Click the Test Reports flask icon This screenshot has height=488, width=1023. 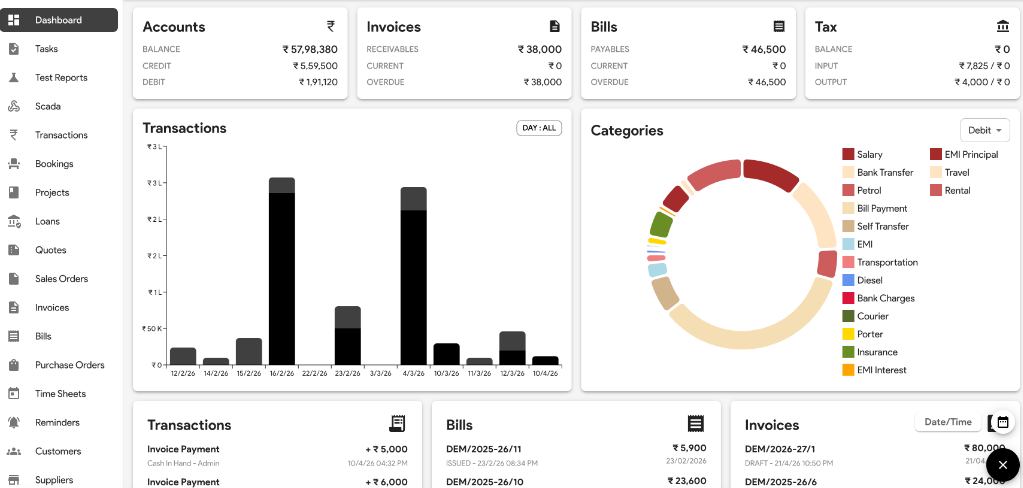(x=13, y=78)
